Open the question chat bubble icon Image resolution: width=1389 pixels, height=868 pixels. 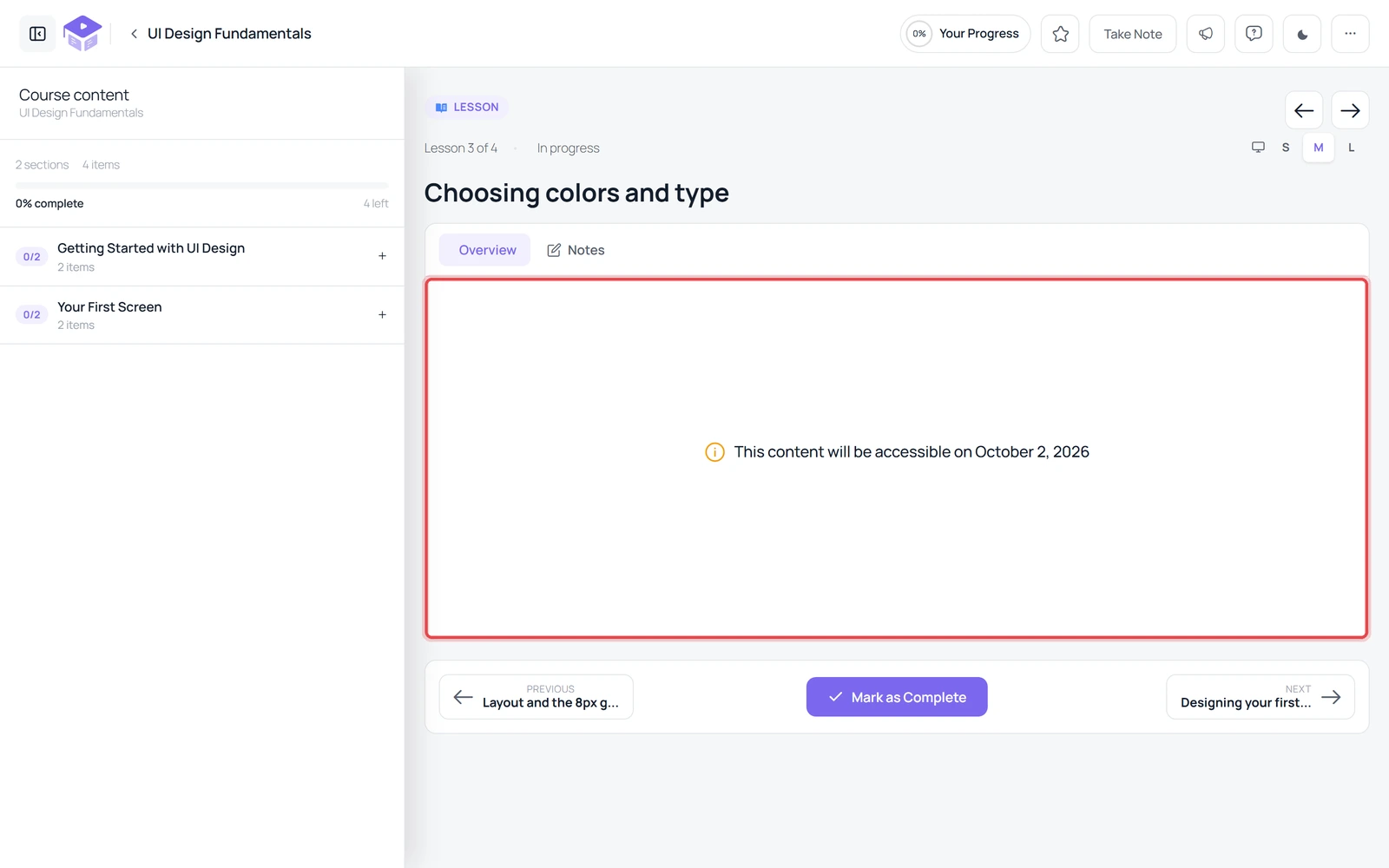1254,34
